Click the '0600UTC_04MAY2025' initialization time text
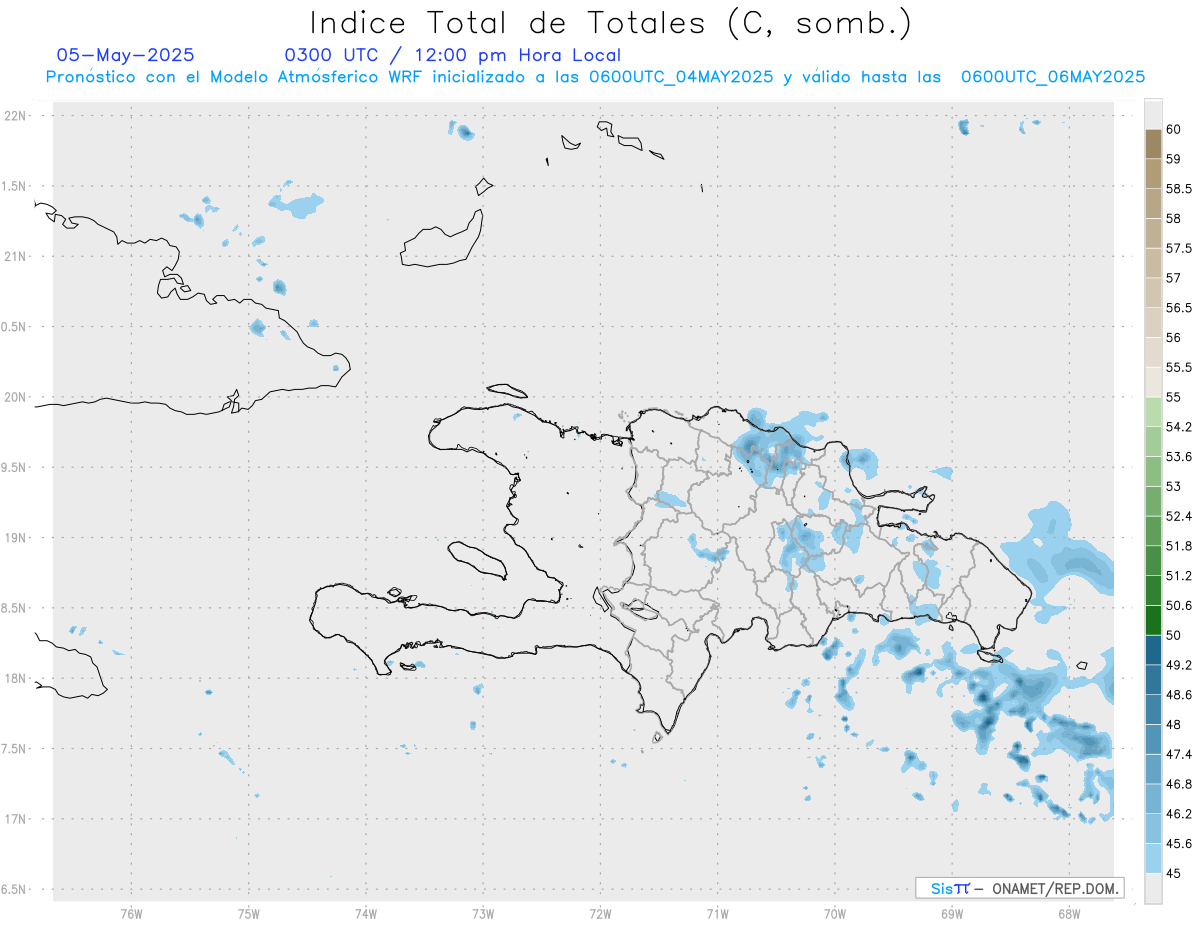Image resolution: width=1200 pixels, height=927 pixels. [x=680, y=77]
